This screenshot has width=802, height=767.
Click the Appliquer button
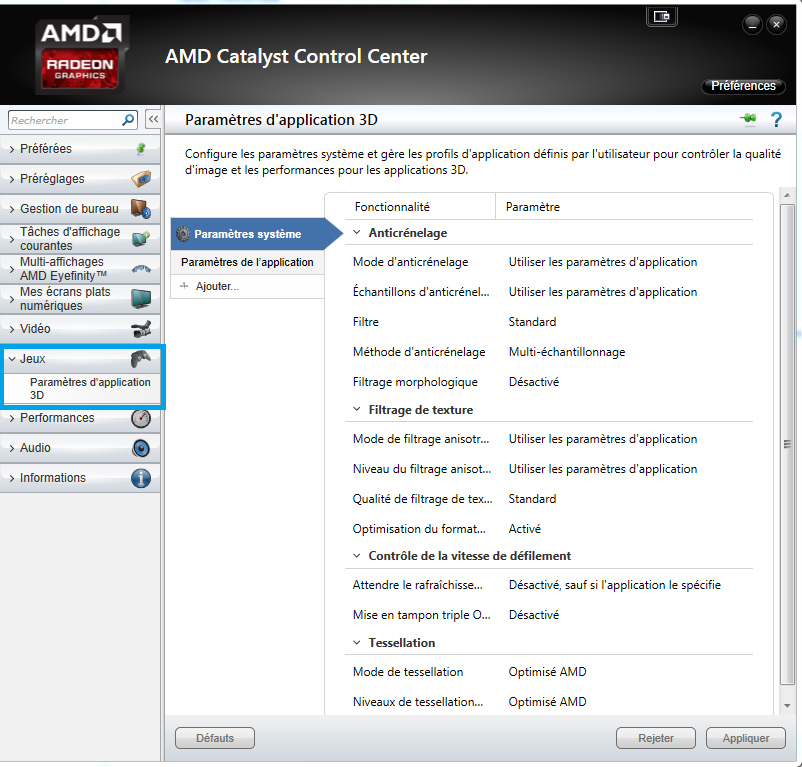(x=745, y=738)
